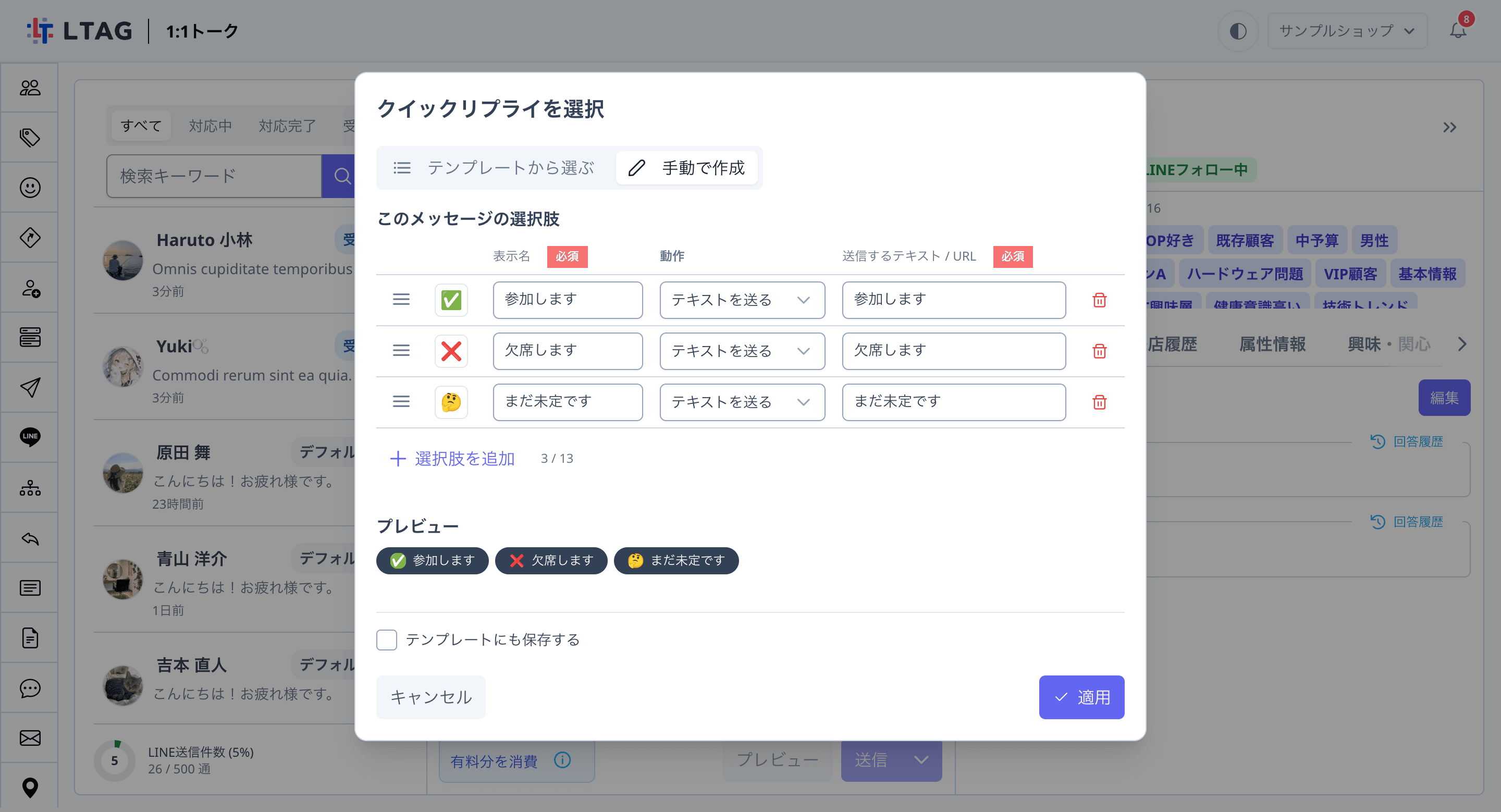Open the LINE speech bubble icon
Viewport: 1501px width, 812px height.
click(30, 437)
